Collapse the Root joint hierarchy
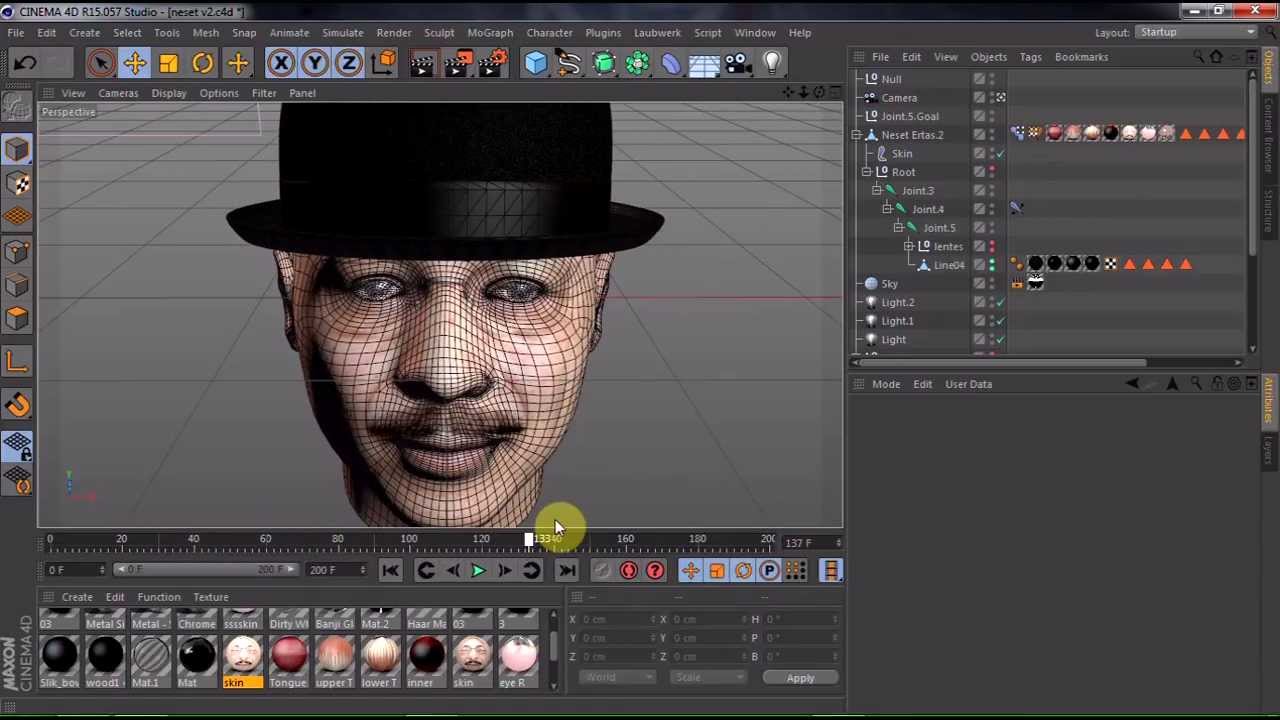The image size is (1280, 720). [x=867, y=172]
